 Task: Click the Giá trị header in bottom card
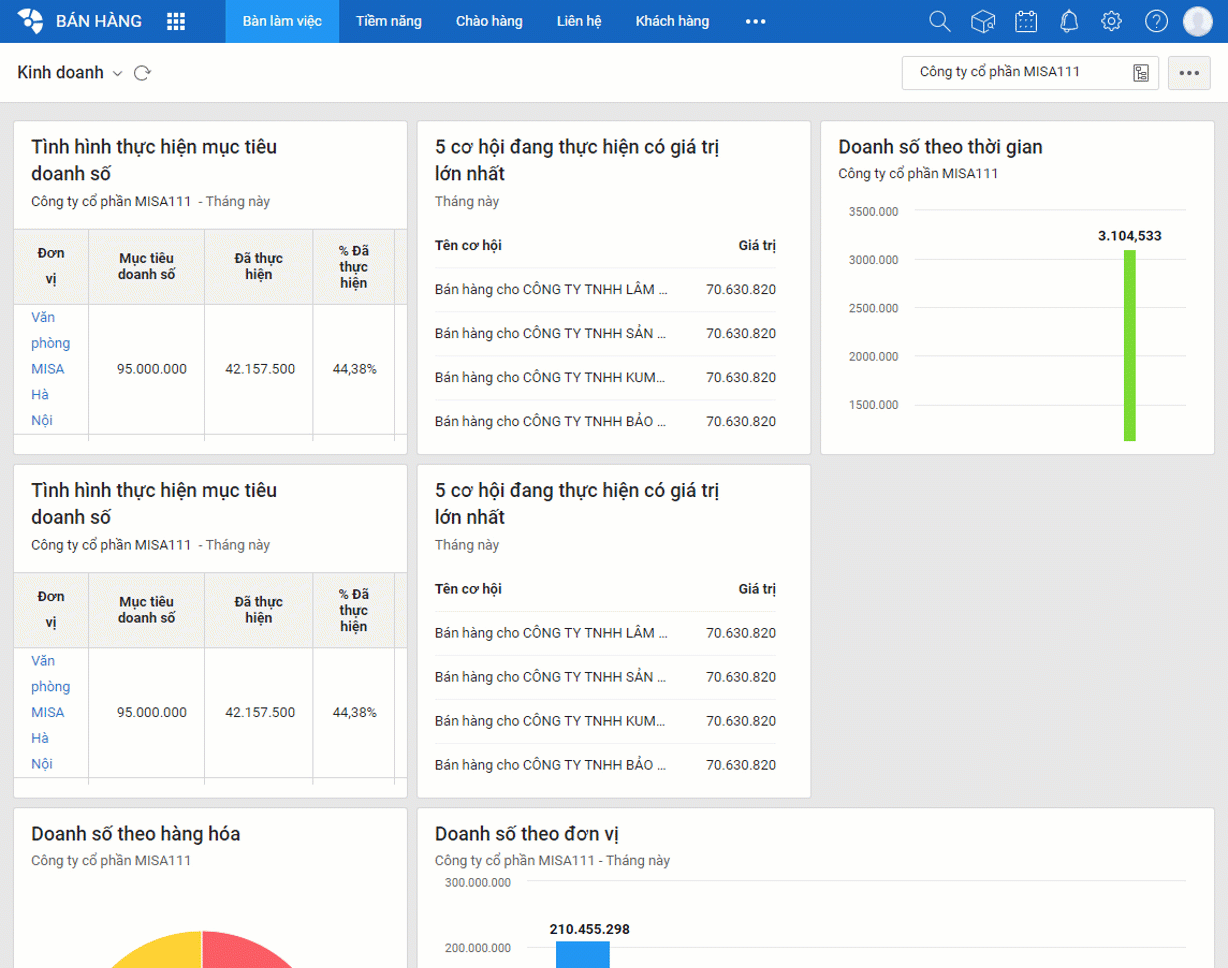pos(757,589)
